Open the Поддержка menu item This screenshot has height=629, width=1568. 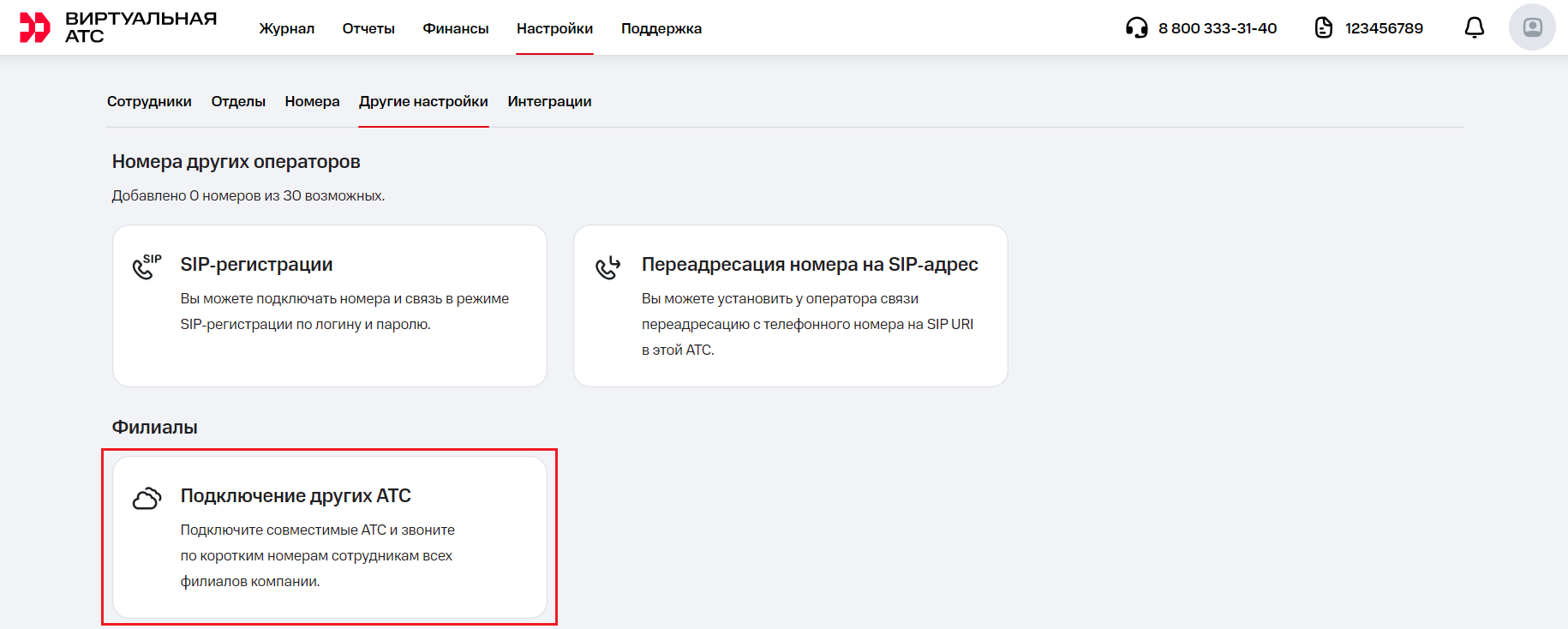click(x=661, y=28)
